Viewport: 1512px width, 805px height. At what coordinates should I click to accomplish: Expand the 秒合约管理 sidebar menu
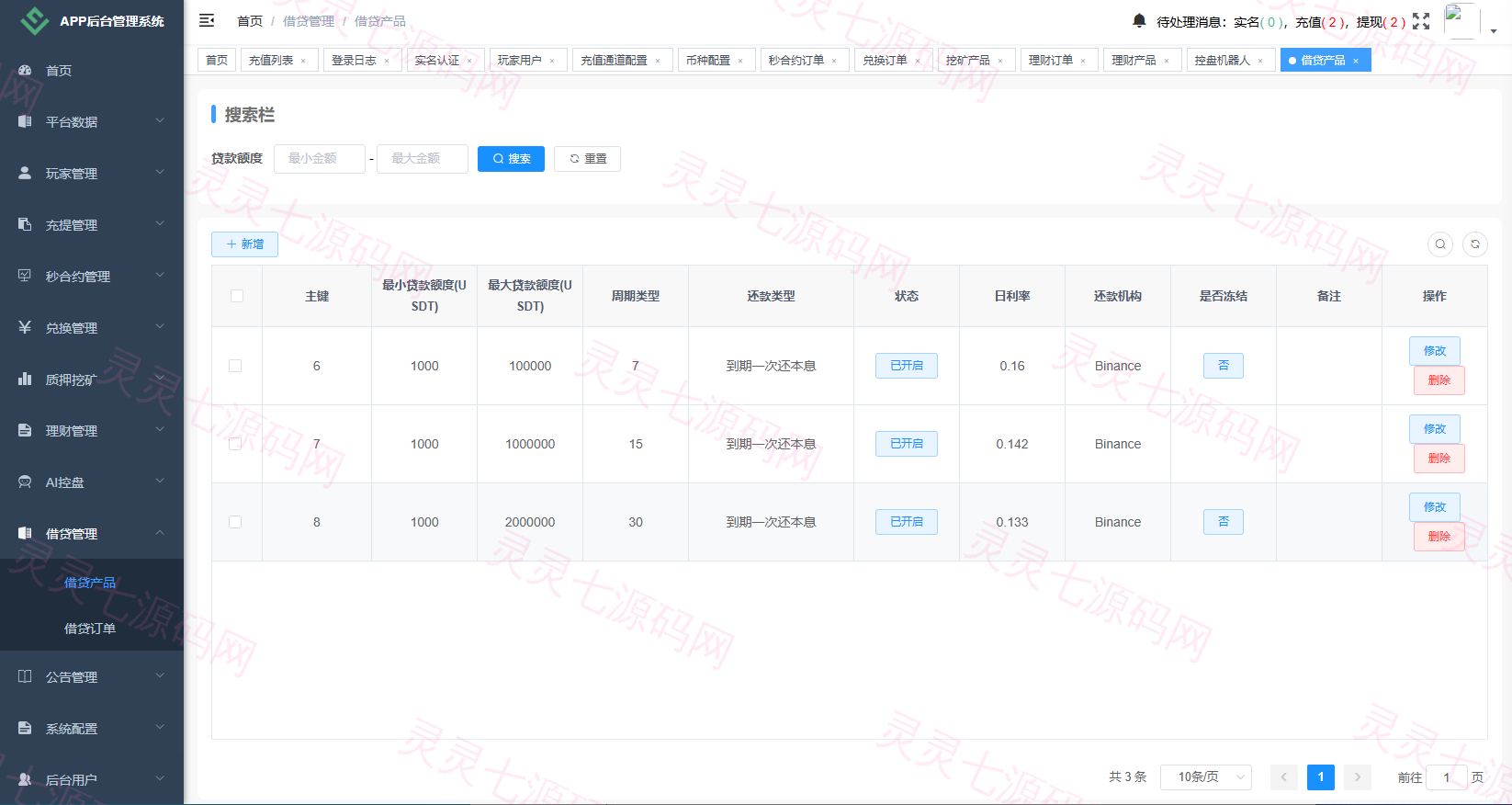click(92, 276)
